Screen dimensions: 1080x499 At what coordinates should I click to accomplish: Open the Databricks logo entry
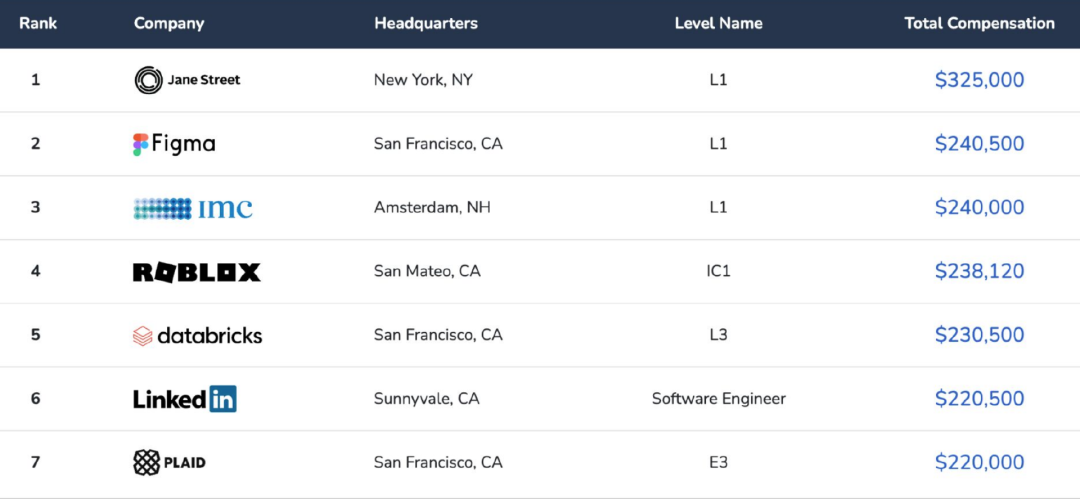[198, 336]
